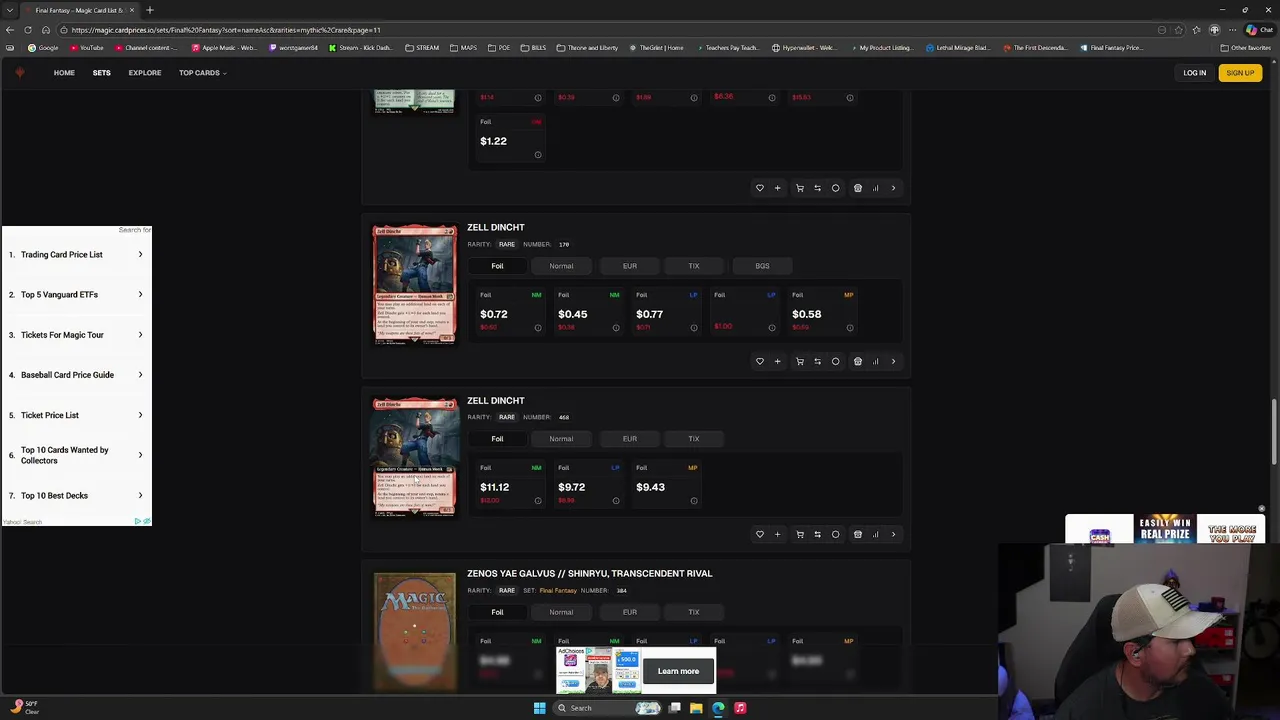Screen dimensions: 1280x720
Task: Open File Explorer from taskbar
Action: pos(696,708)
